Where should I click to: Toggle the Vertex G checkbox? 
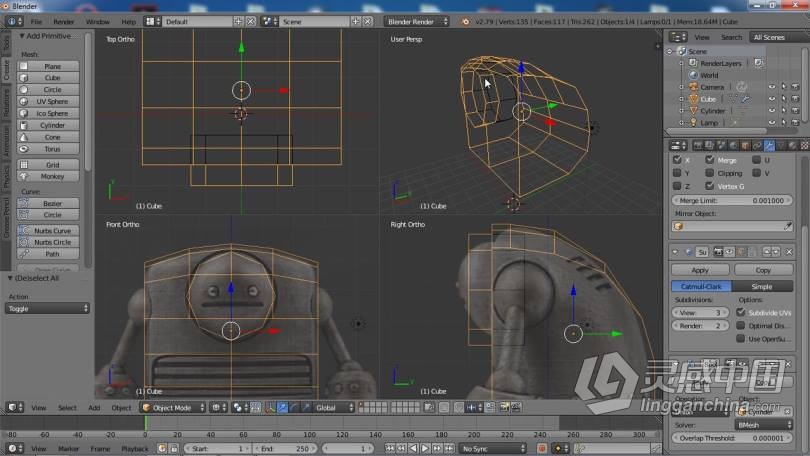(x=710, y=185)
